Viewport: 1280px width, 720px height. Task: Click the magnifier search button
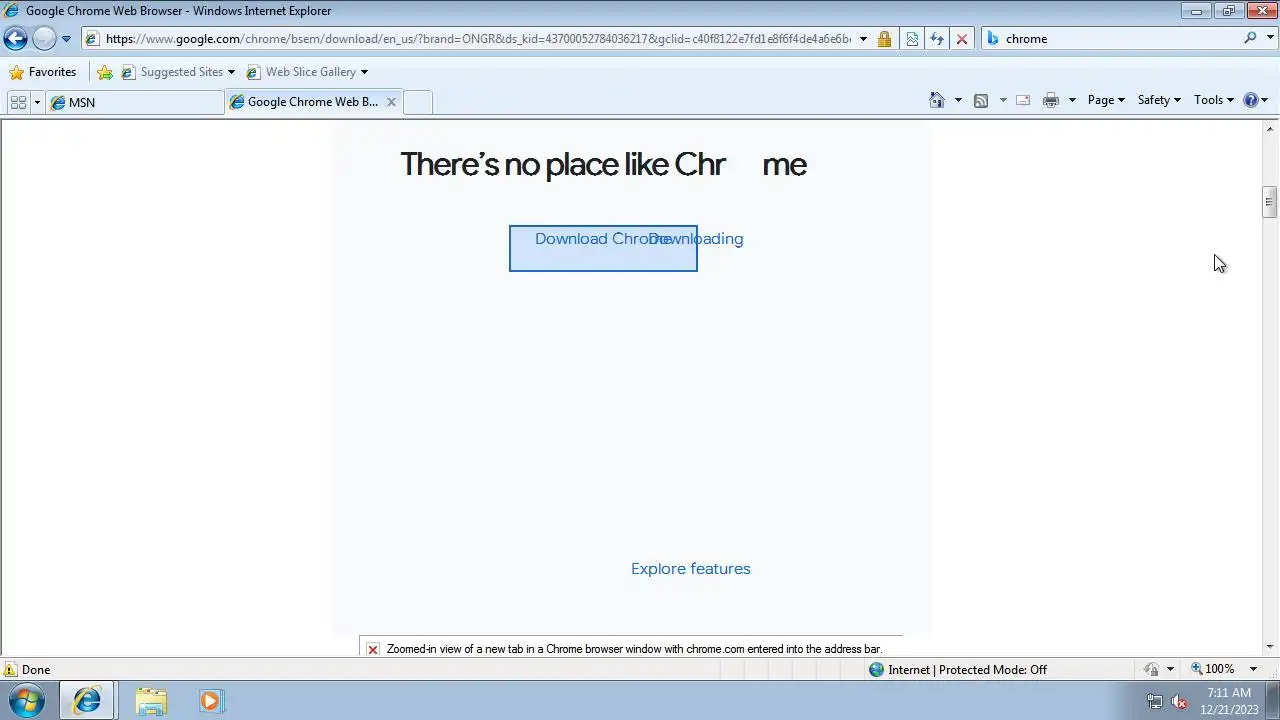pos(1250,38)
